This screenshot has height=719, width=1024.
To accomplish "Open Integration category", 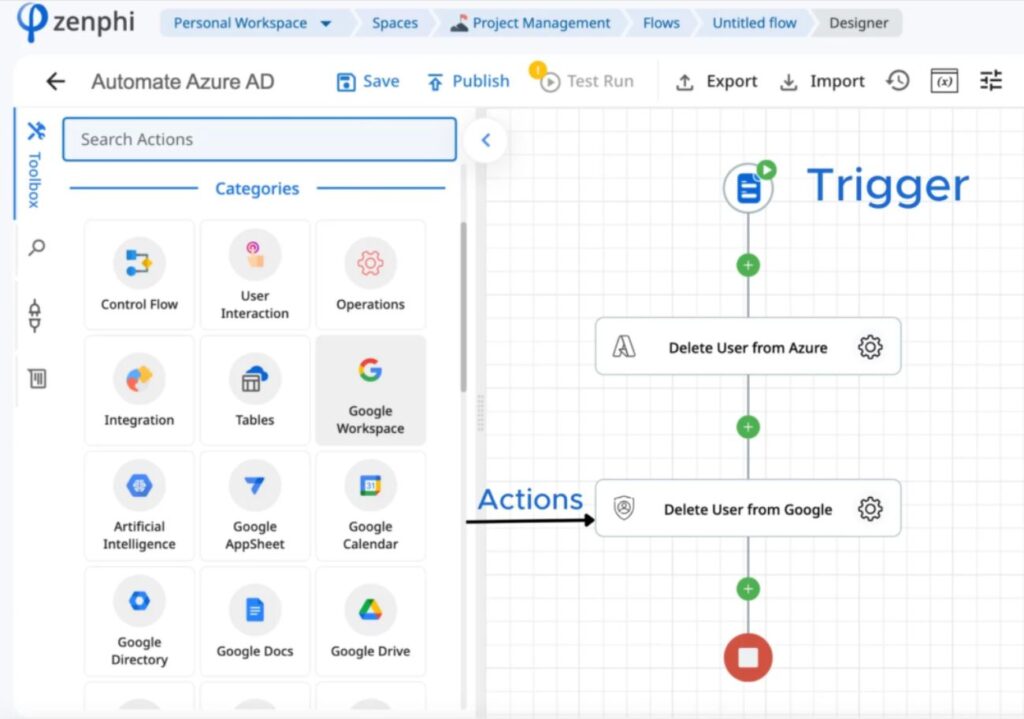I will pos(139,391).
